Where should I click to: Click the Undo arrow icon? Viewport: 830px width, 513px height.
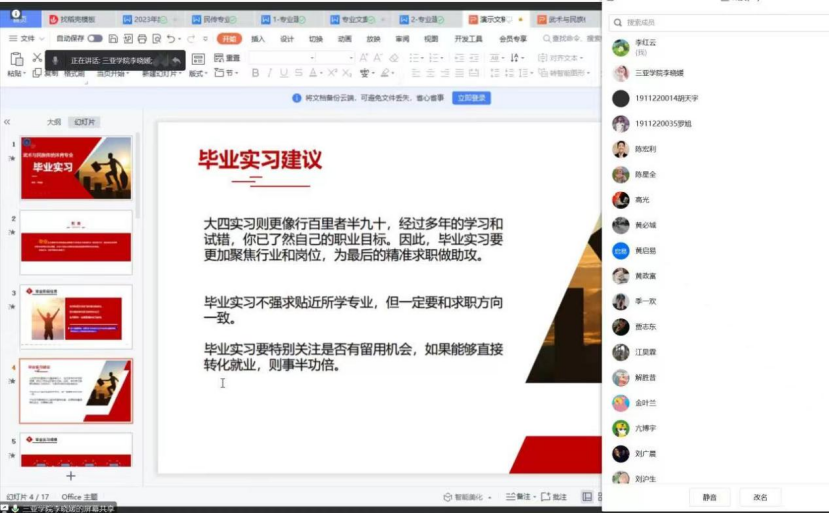(171, 39)
